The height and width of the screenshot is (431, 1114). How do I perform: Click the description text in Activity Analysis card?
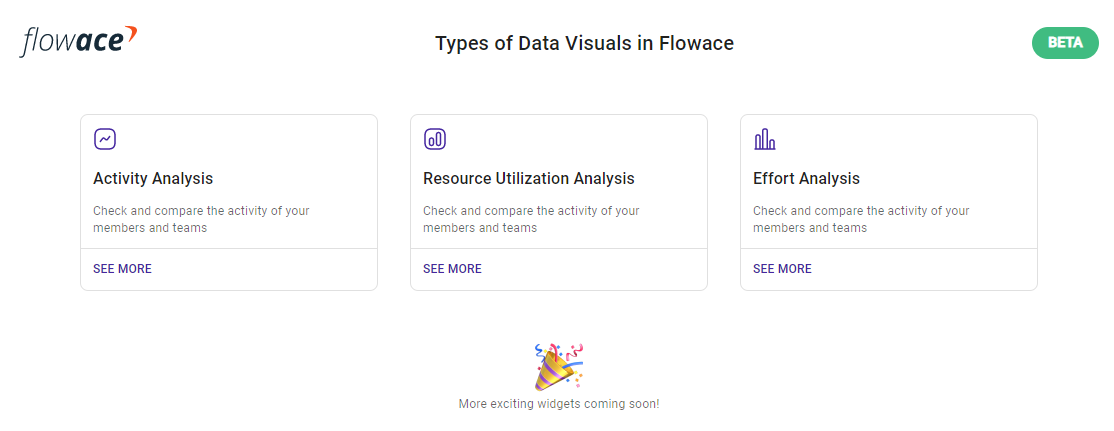(201, 219)
